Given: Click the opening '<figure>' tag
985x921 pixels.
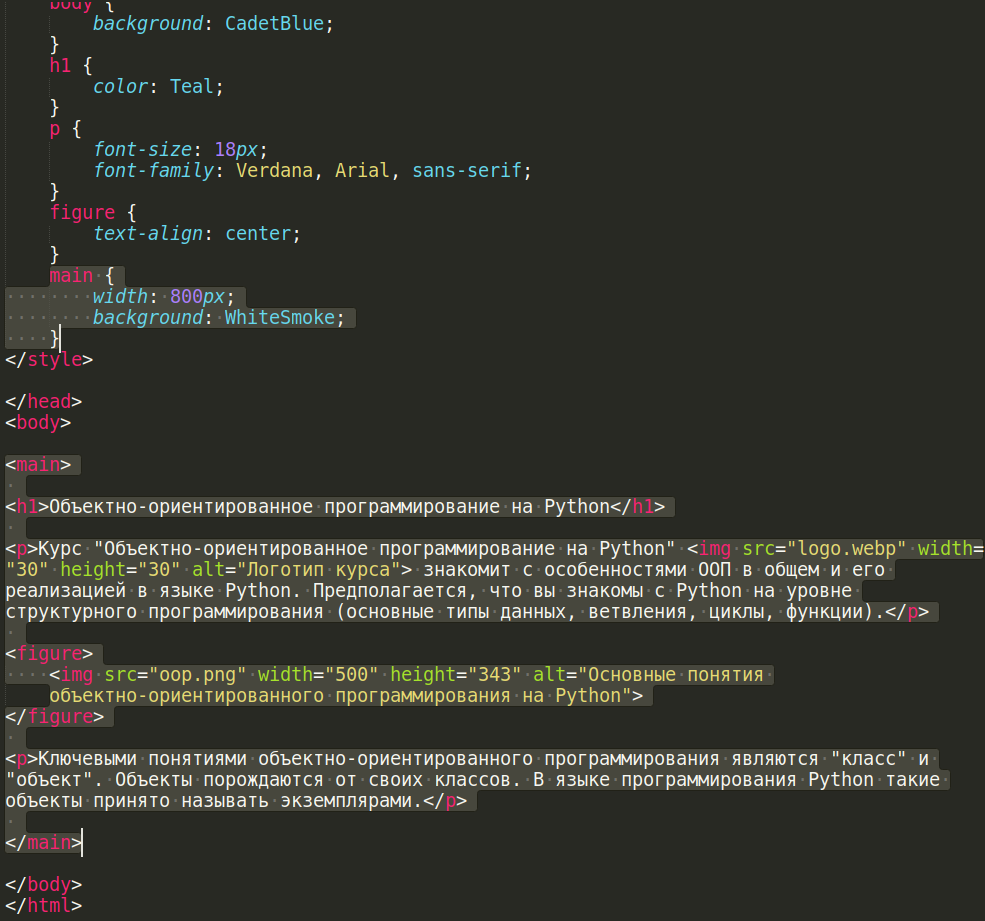Looking at the screenshot, I should tap(49, 653).
